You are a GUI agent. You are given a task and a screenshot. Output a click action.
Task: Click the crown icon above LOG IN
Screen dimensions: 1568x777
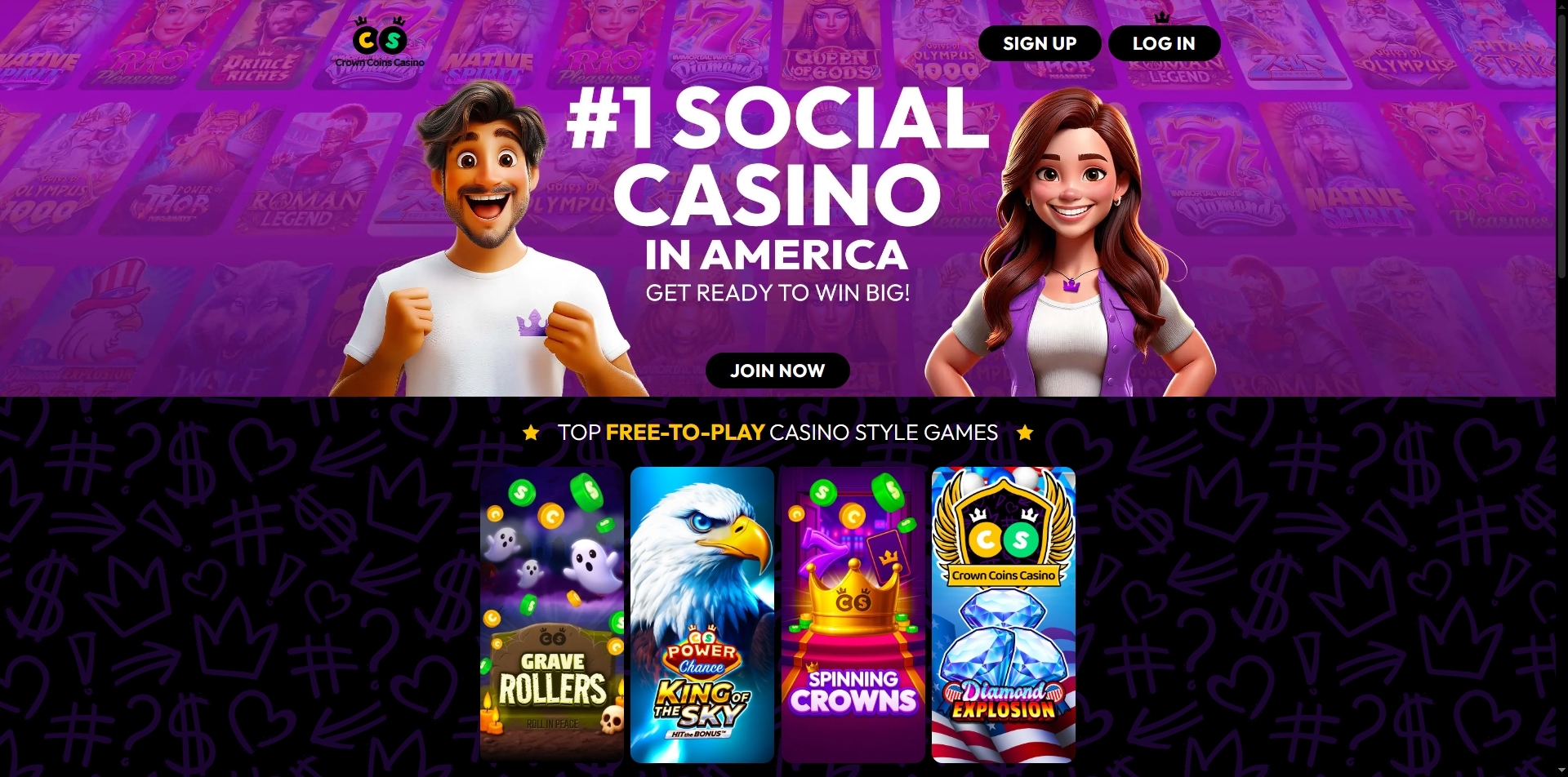click(1162, 17)
